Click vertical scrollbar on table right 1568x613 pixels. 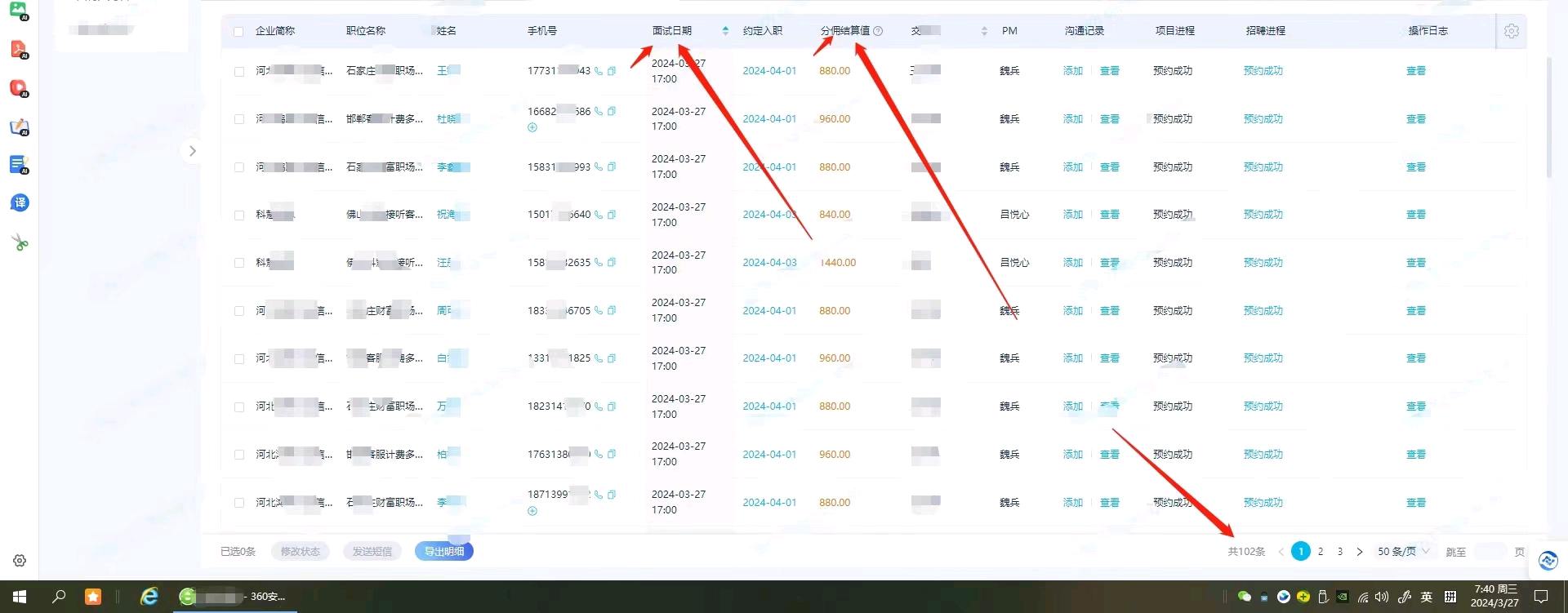[1548, 118]
